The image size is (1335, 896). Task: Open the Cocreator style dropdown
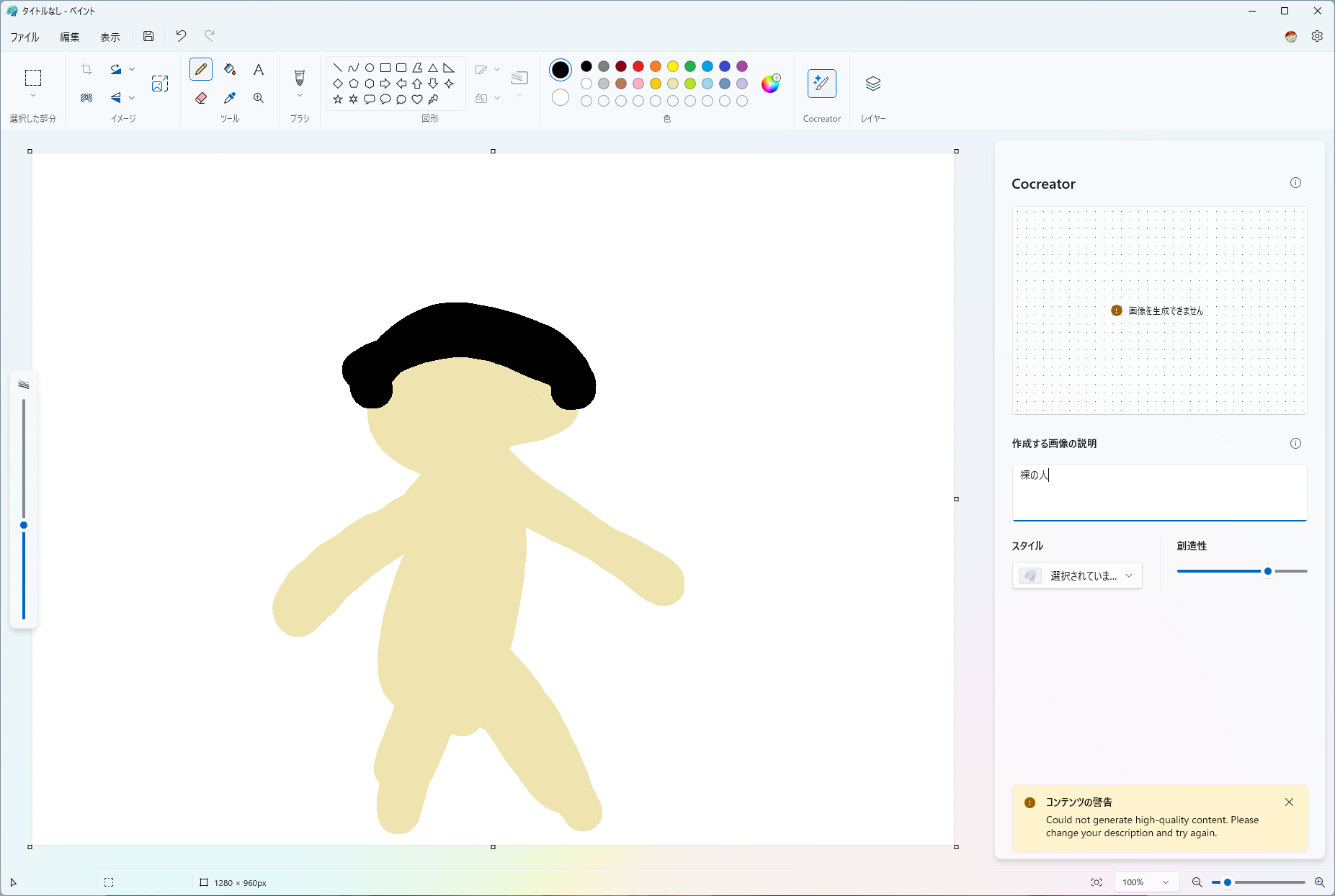[x=1076, y=575]
